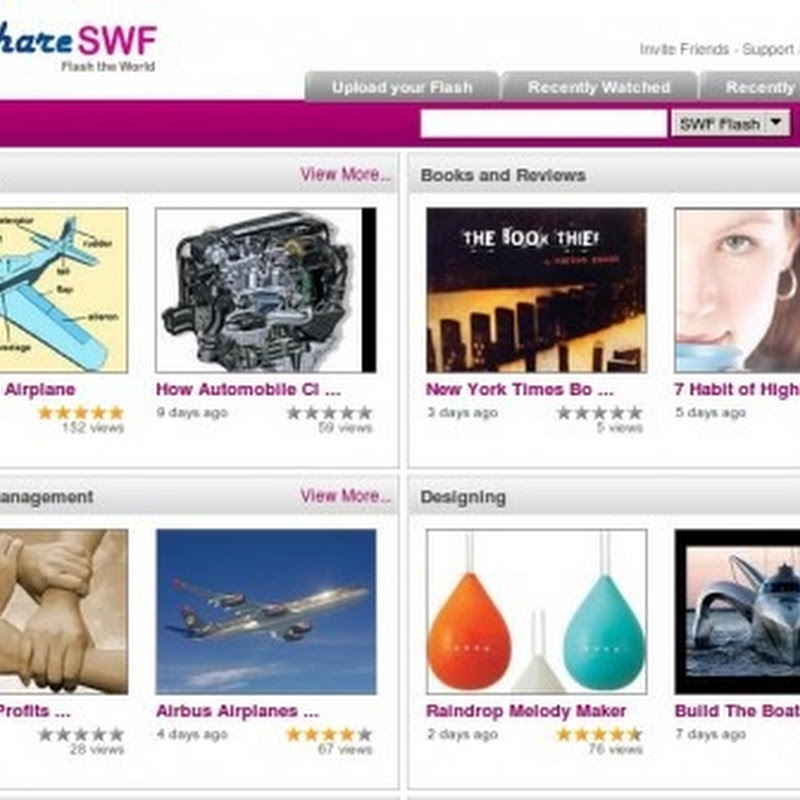Rate Airplane with the gold stars
This screenshot has height=800, width=800.
click(x=81, y=412)
